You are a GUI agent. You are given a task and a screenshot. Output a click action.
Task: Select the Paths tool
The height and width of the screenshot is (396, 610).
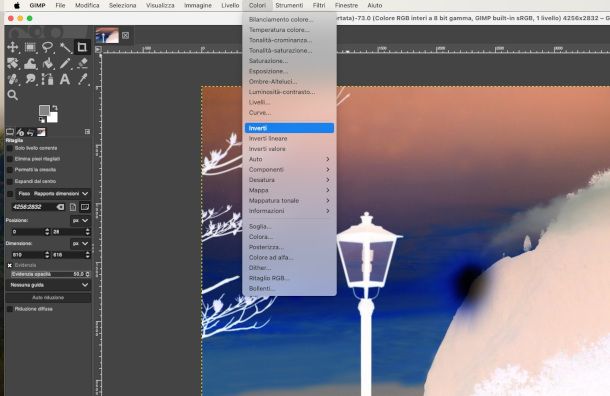[x=47, y=79]
